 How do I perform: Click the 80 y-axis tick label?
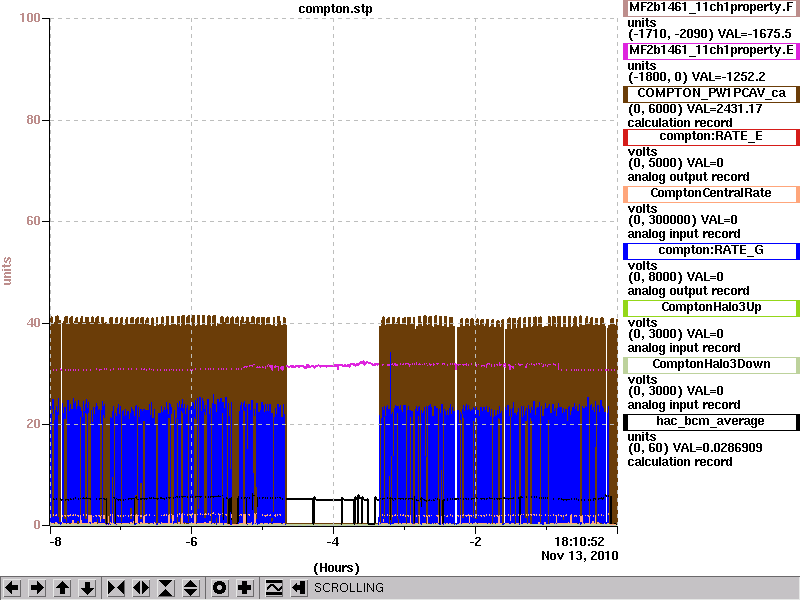click(x=33, y=120)
